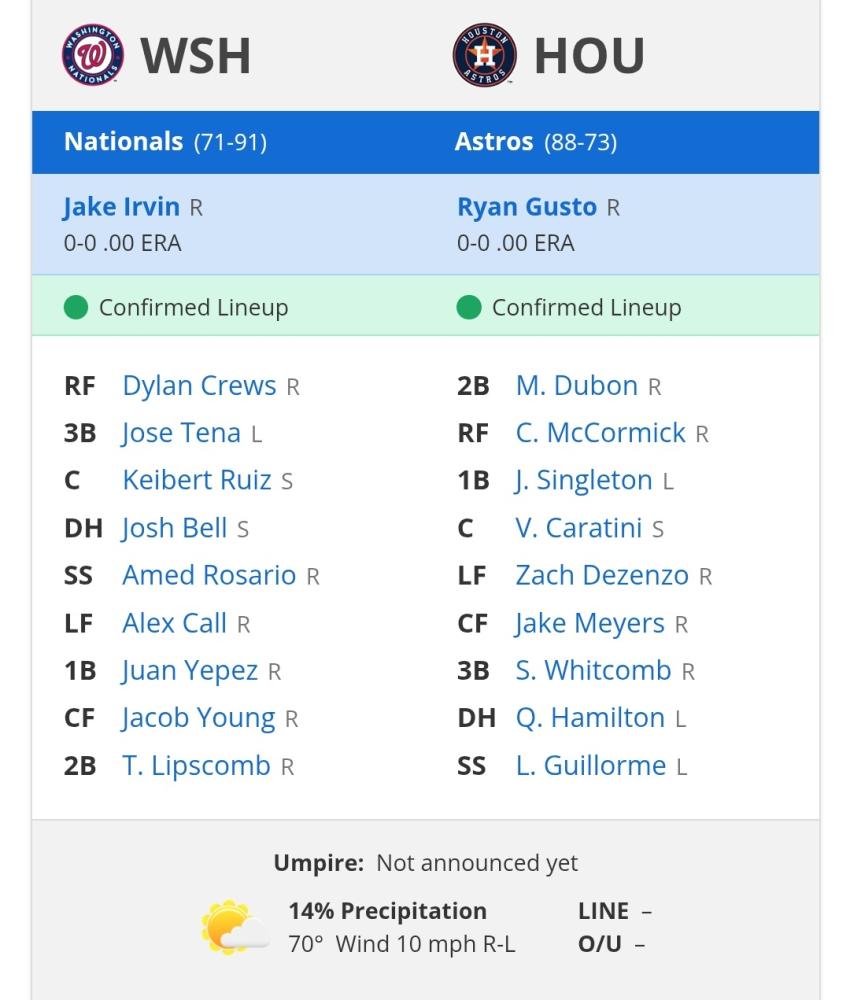Open Jake Irvin pitcher profile
850x1000 pixels.
pyautogui.click(x=121, y=207)
